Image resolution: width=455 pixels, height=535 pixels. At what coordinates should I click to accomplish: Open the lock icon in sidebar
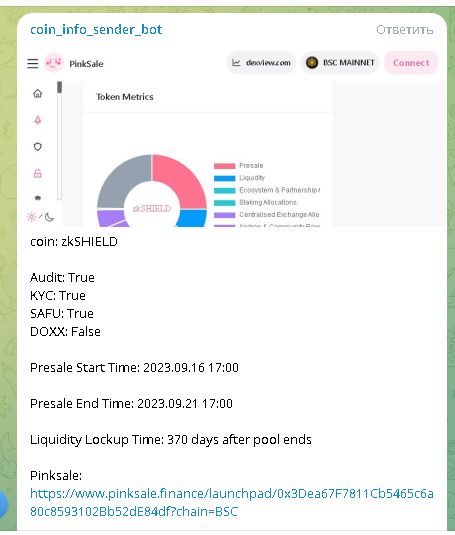pyautogui.click(x=38, y=173)
